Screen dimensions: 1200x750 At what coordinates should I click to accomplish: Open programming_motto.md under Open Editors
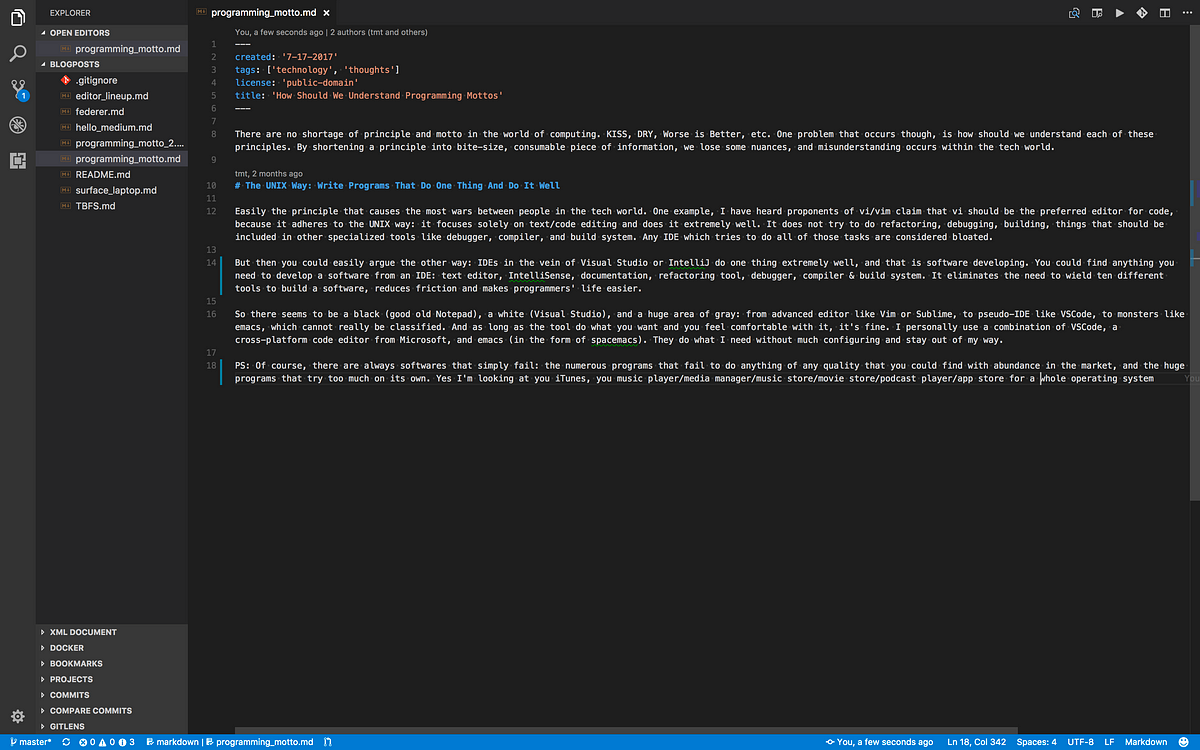112,48
